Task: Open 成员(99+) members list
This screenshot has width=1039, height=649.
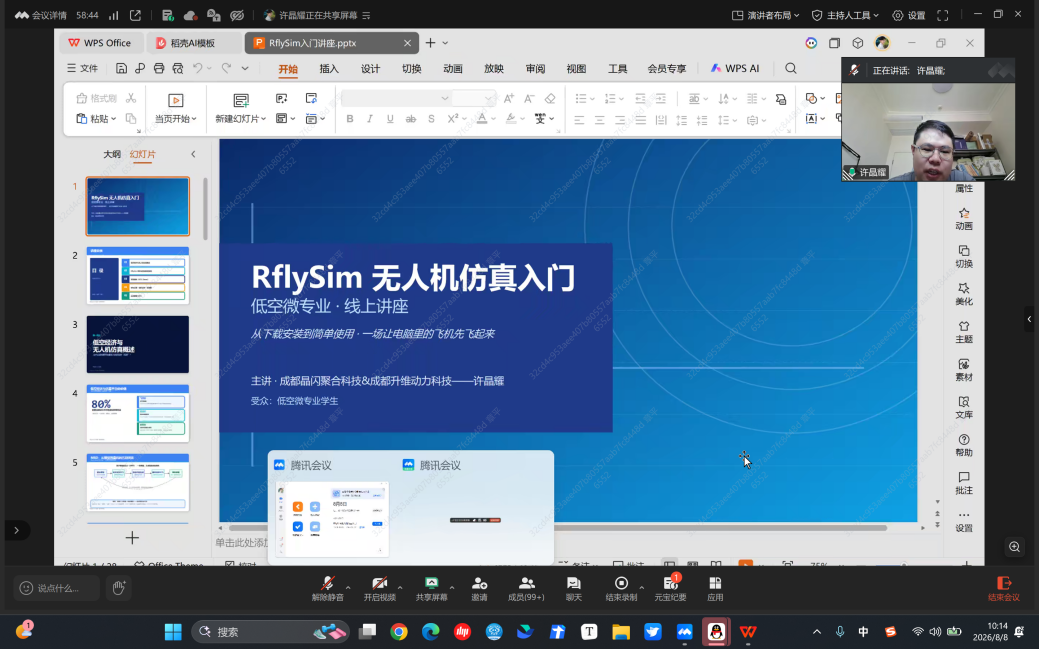Action: [x=526, y=588]
